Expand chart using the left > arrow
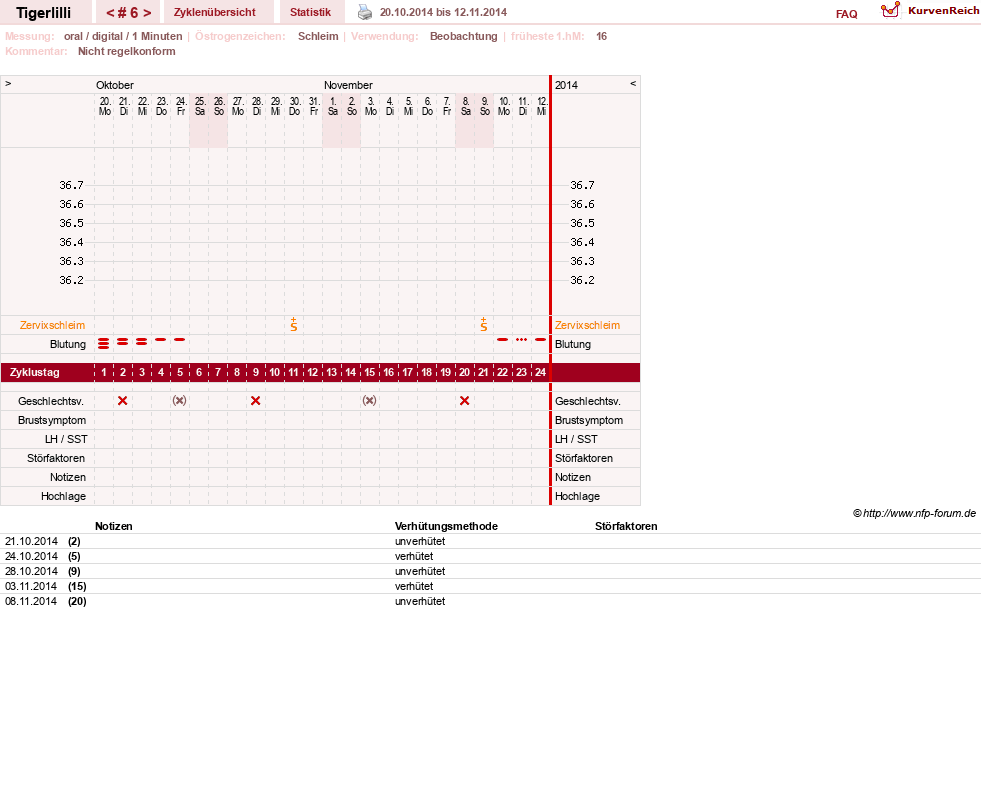Image resolution: width=981 pixels, height=785 pixels. coord(8,83)
